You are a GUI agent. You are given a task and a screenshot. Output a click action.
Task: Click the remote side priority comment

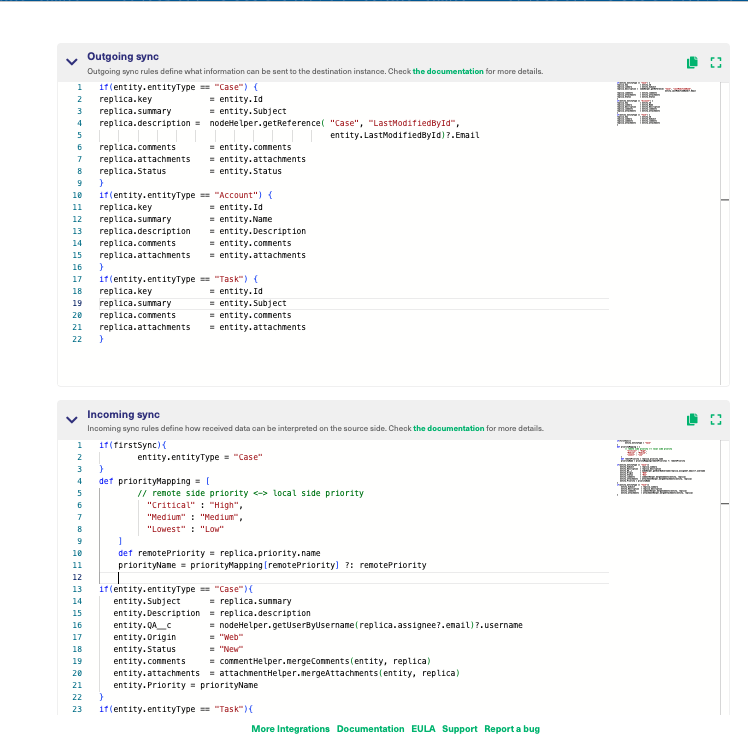coord(250,493)
